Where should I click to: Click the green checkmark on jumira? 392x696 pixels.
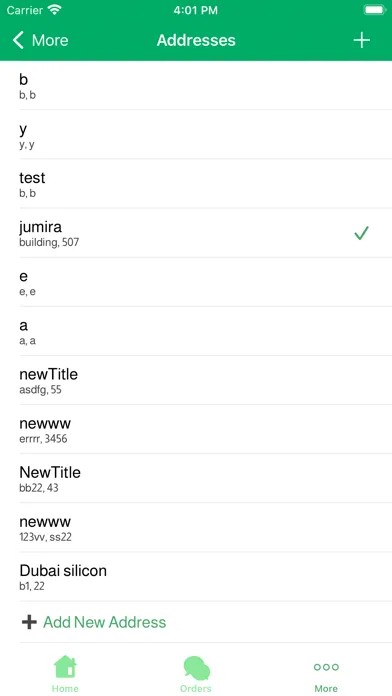point(361,233)
